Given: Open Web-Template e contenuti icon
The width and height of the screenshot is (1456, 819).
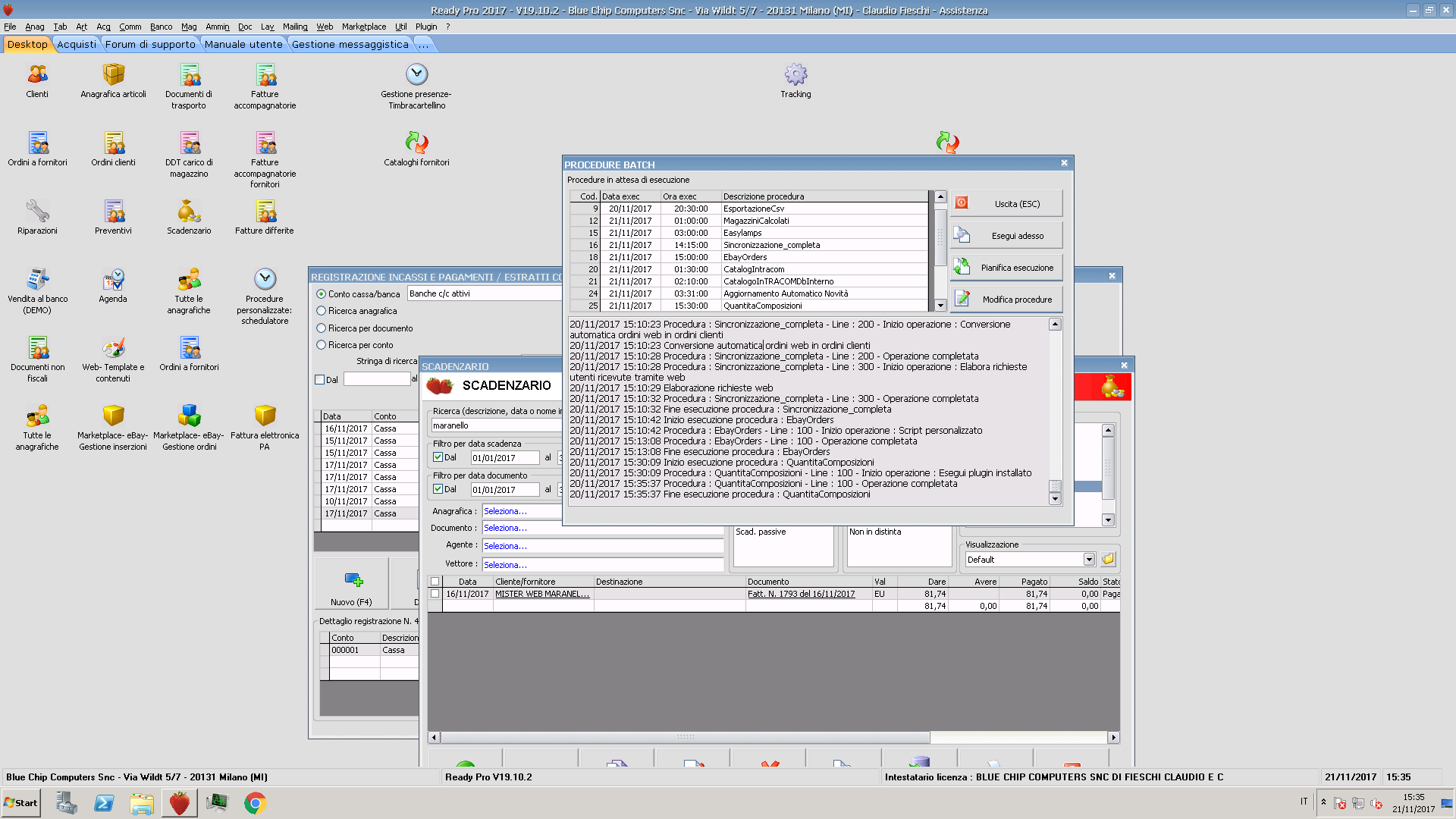Looking at the screenshot, I should point(113,347).
